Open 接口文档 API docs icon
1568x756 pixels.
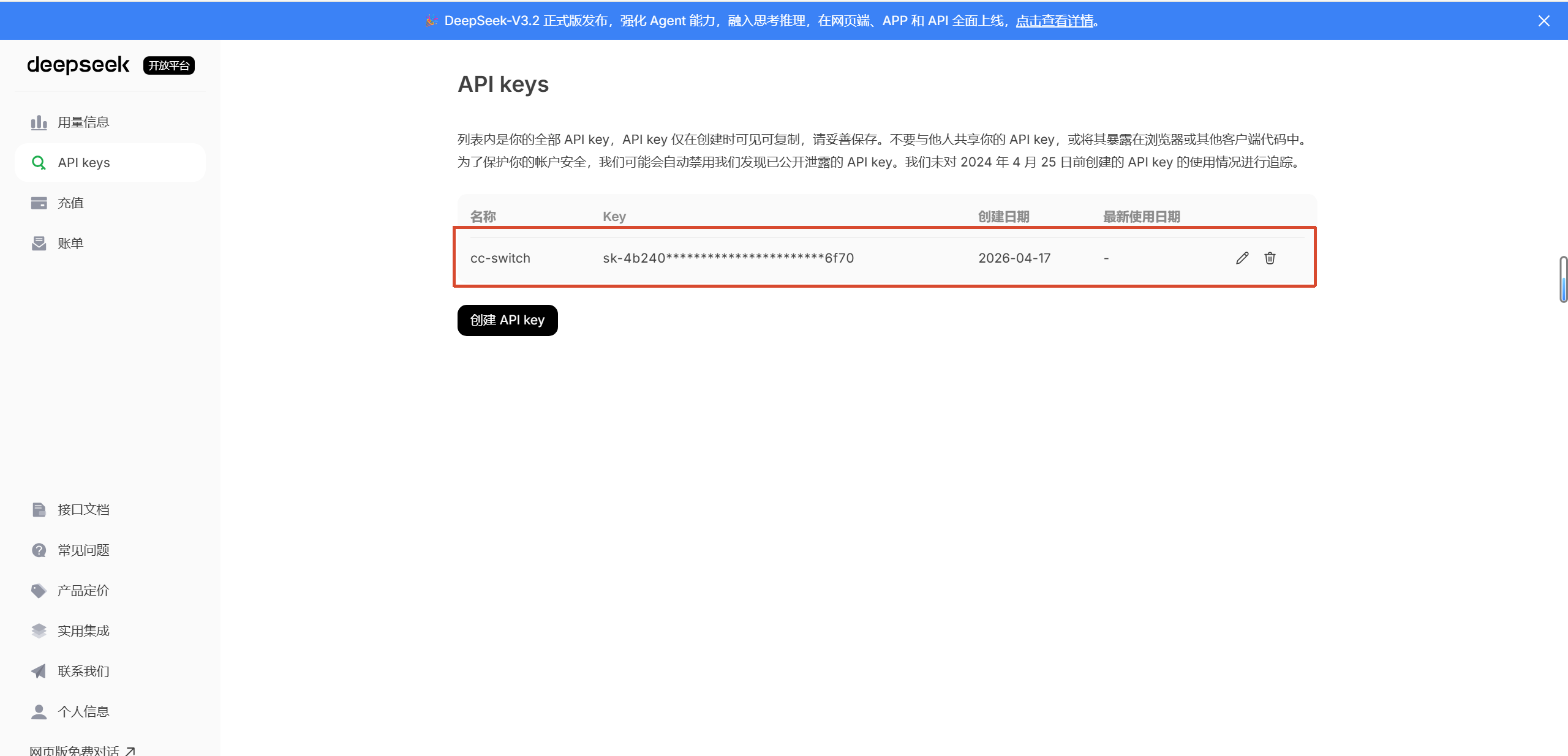39,509
